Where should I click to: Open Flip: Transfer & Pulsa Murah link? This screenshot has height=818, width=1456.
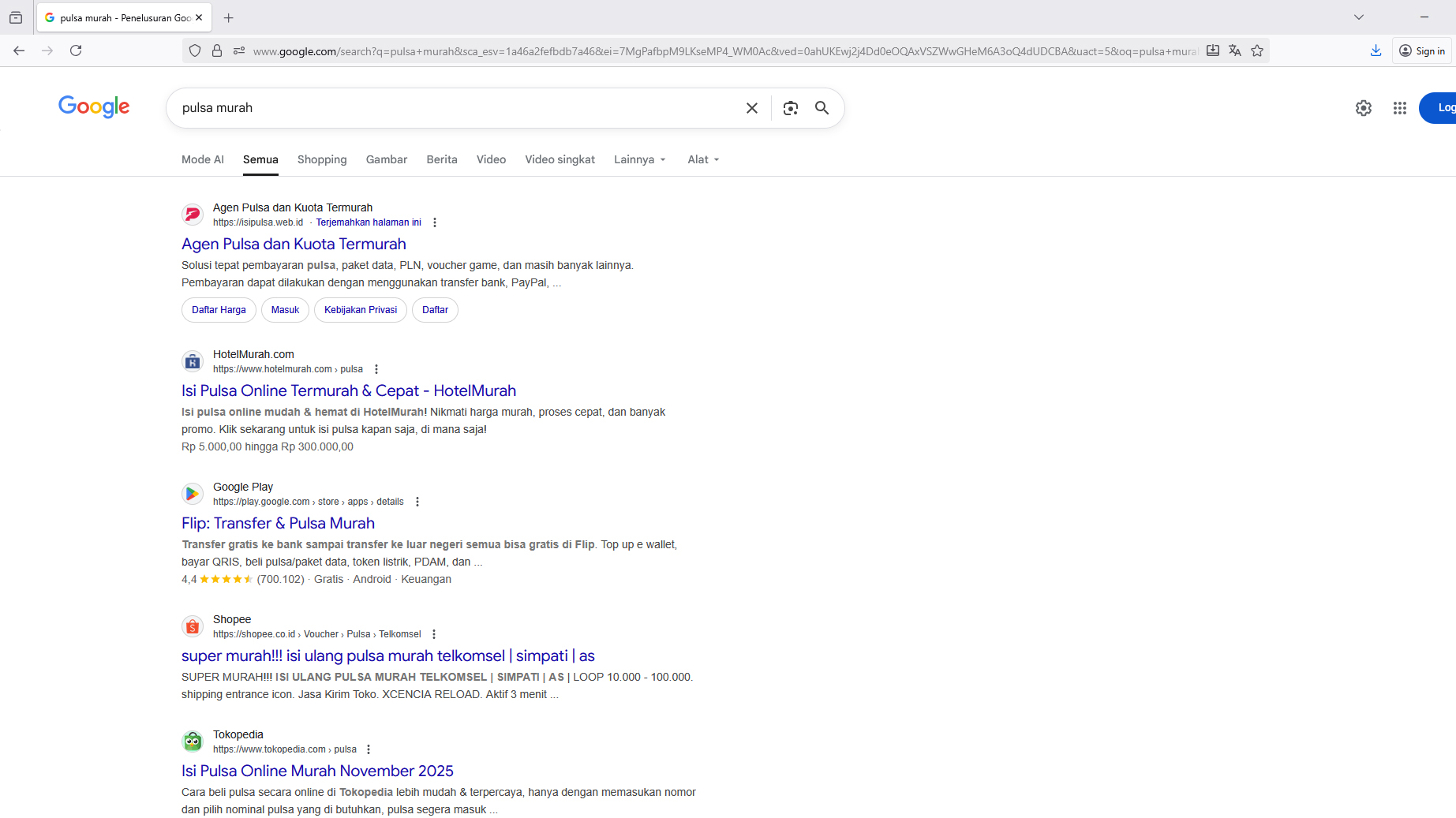tap(278, 523)
